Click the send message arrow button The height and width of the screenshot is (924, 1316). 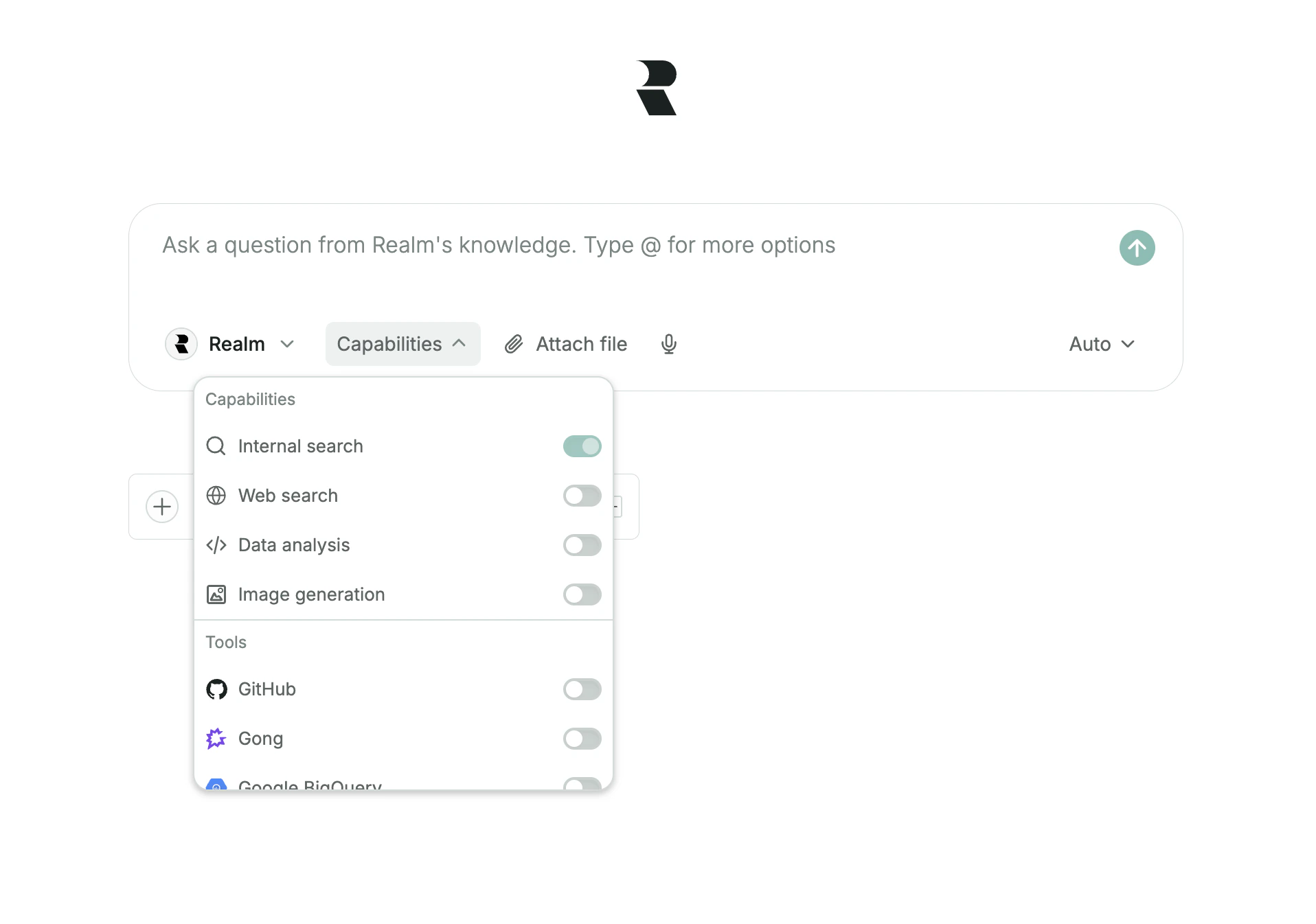1137,248
